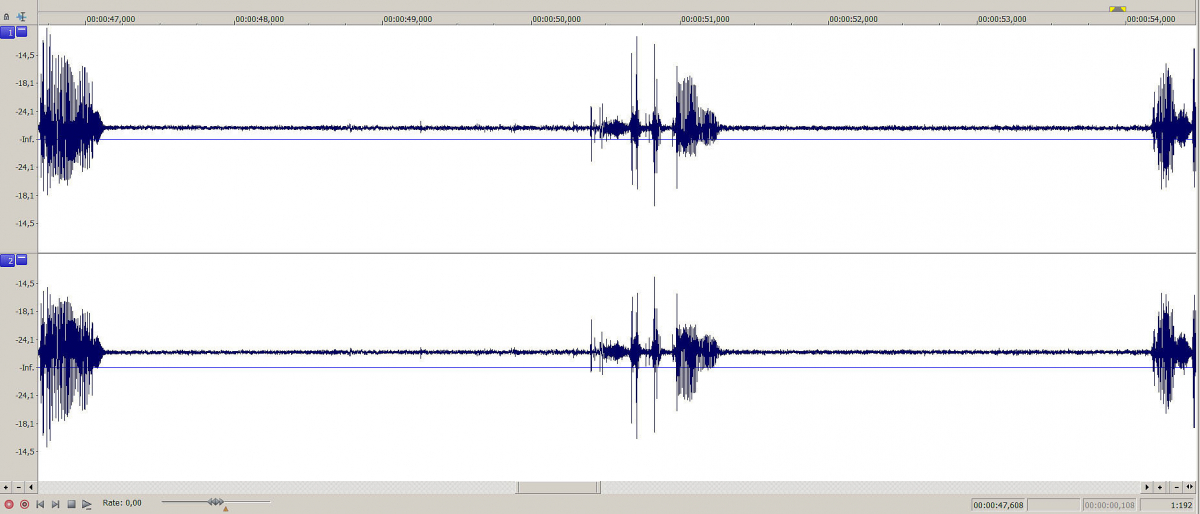
Task: Click the 00:00:49,000 ruler label
Action: pos(408,19)
